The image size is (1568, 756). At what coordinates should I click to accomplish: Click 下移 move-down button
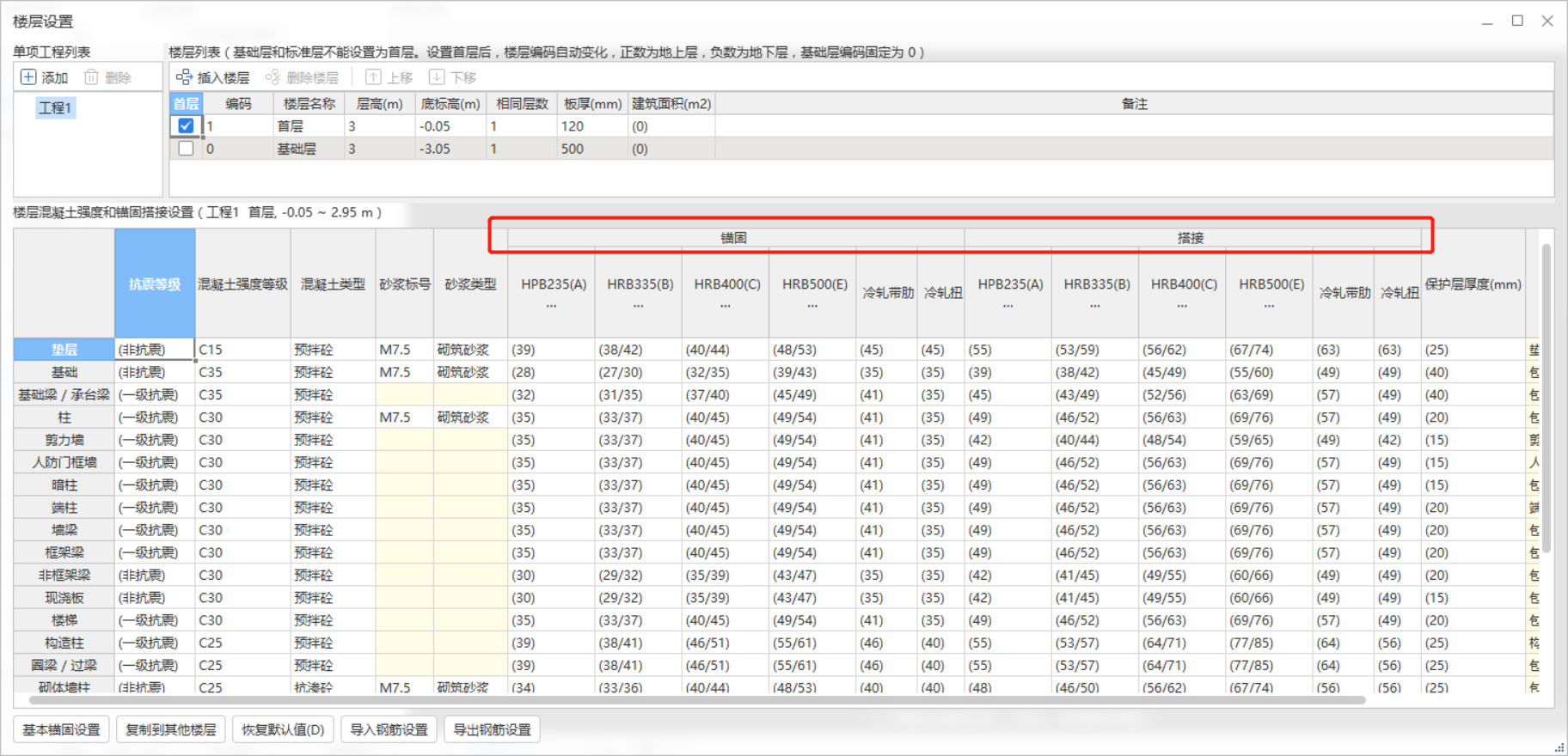pos(453,77)
